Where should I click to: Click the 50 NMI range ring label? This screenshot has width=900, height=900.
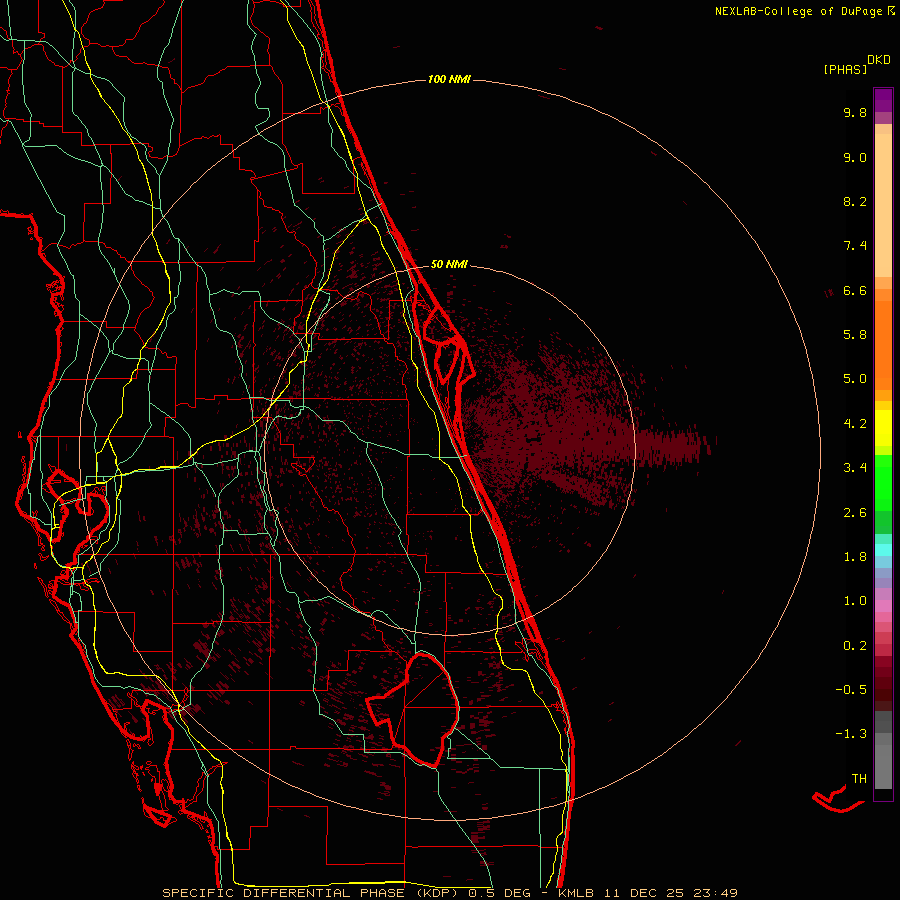point(449,264)
